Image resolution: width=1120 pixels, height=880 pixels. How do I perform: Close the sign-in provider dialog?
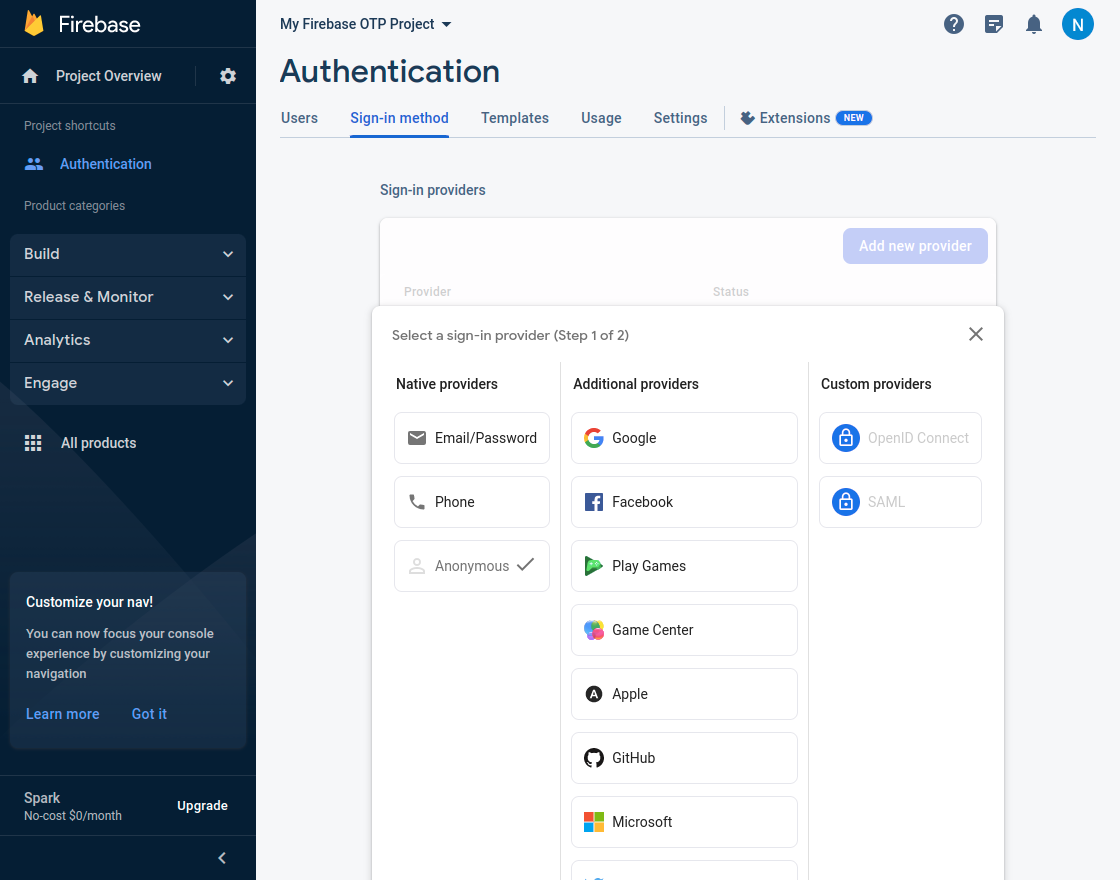[976, 334]
